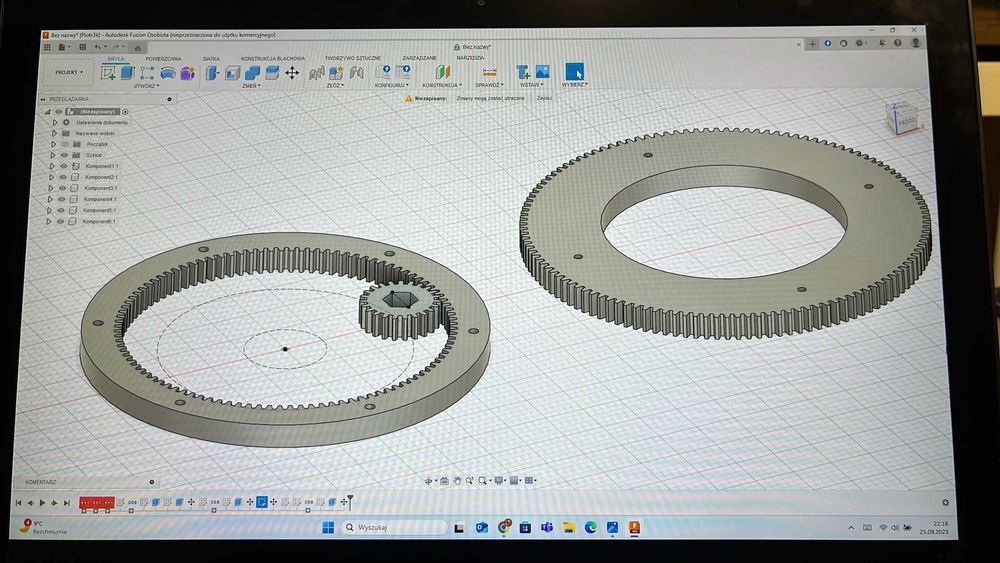The height and width of the screenshot is (563, 1000).
Task: Open the PROJEKT workspace dropdown
Action: (69, 73)
